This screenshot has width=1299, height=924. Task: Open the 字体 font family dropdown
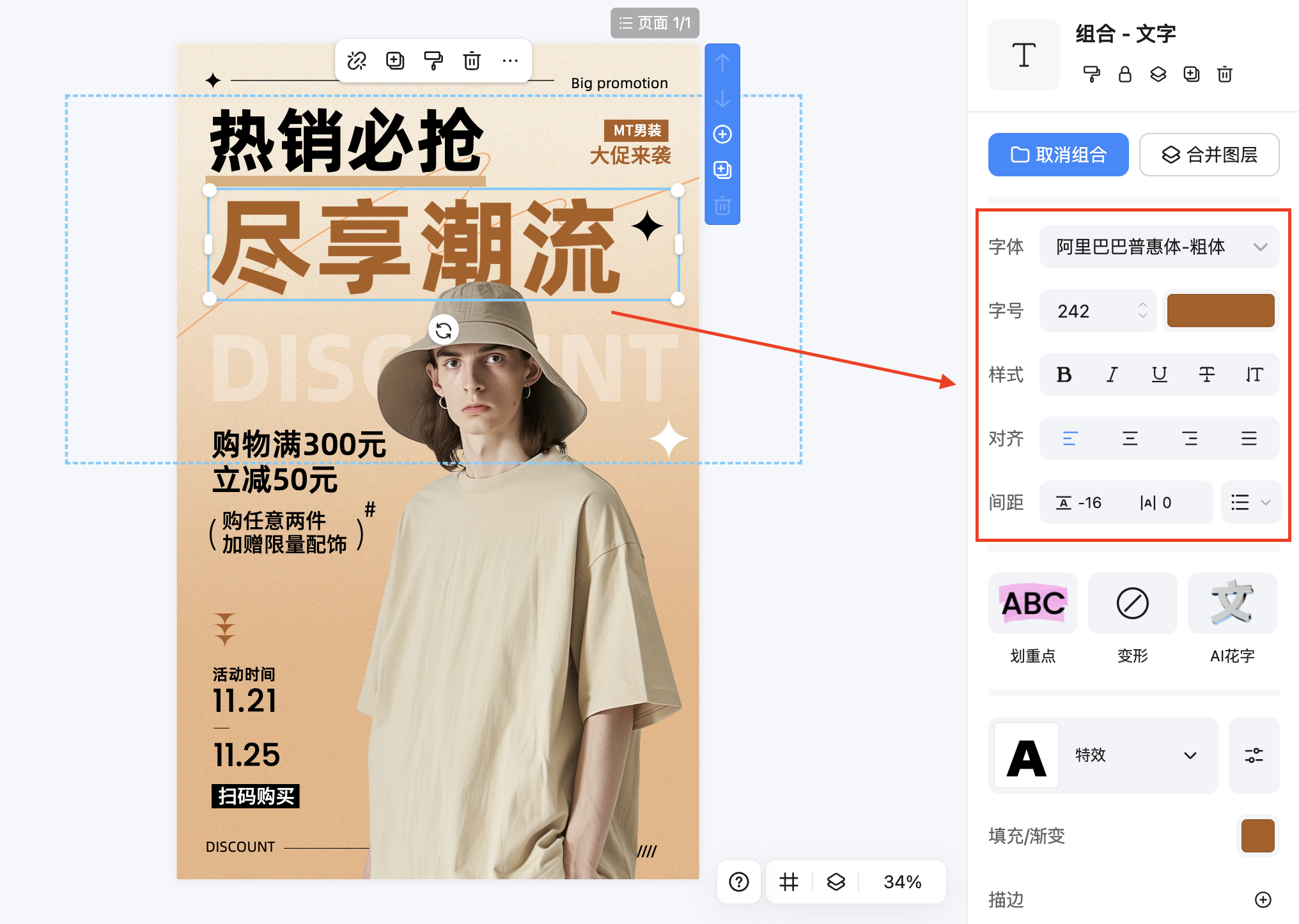pyautogui.click(x=1158, y=247)
